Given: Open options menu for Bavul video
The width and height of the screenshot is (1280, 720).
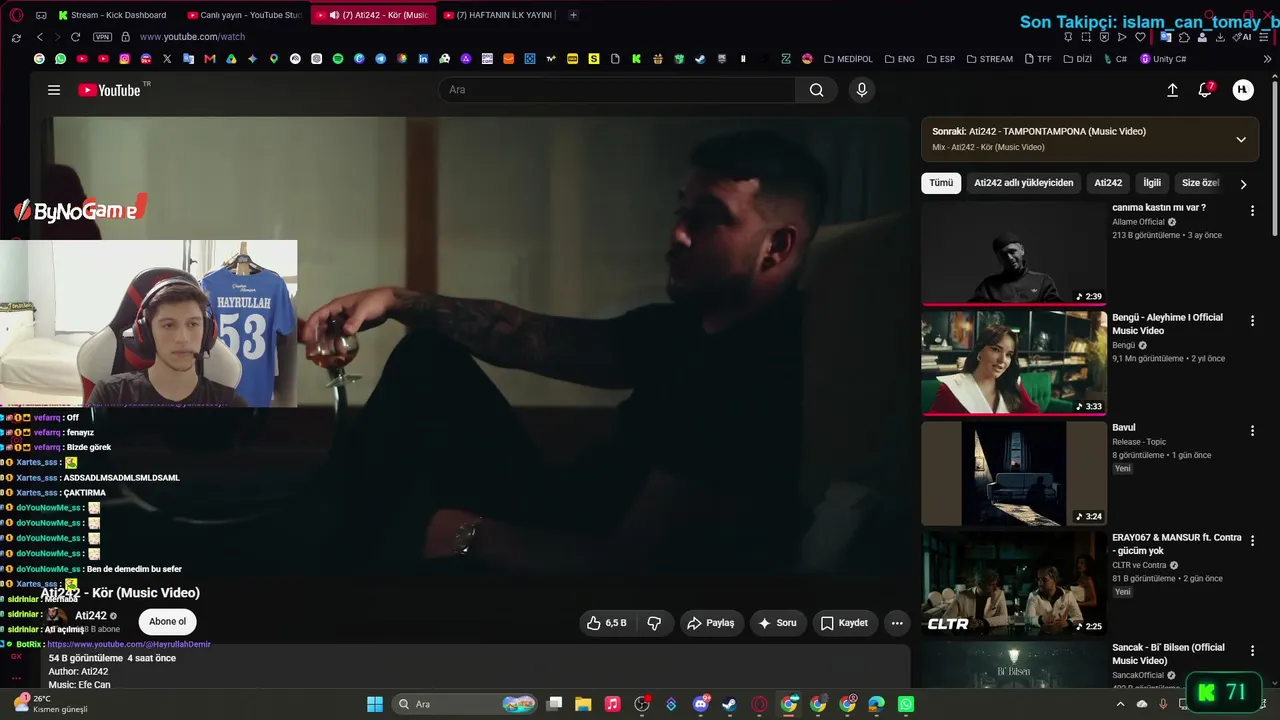Looking at the screenshot, I should click(1252, 431).
